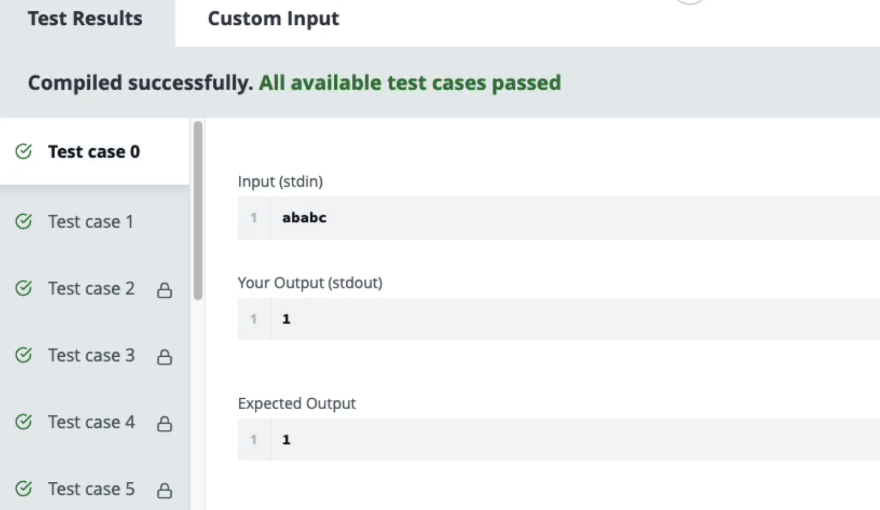Select Test case 1 in the list

(95, 222)
